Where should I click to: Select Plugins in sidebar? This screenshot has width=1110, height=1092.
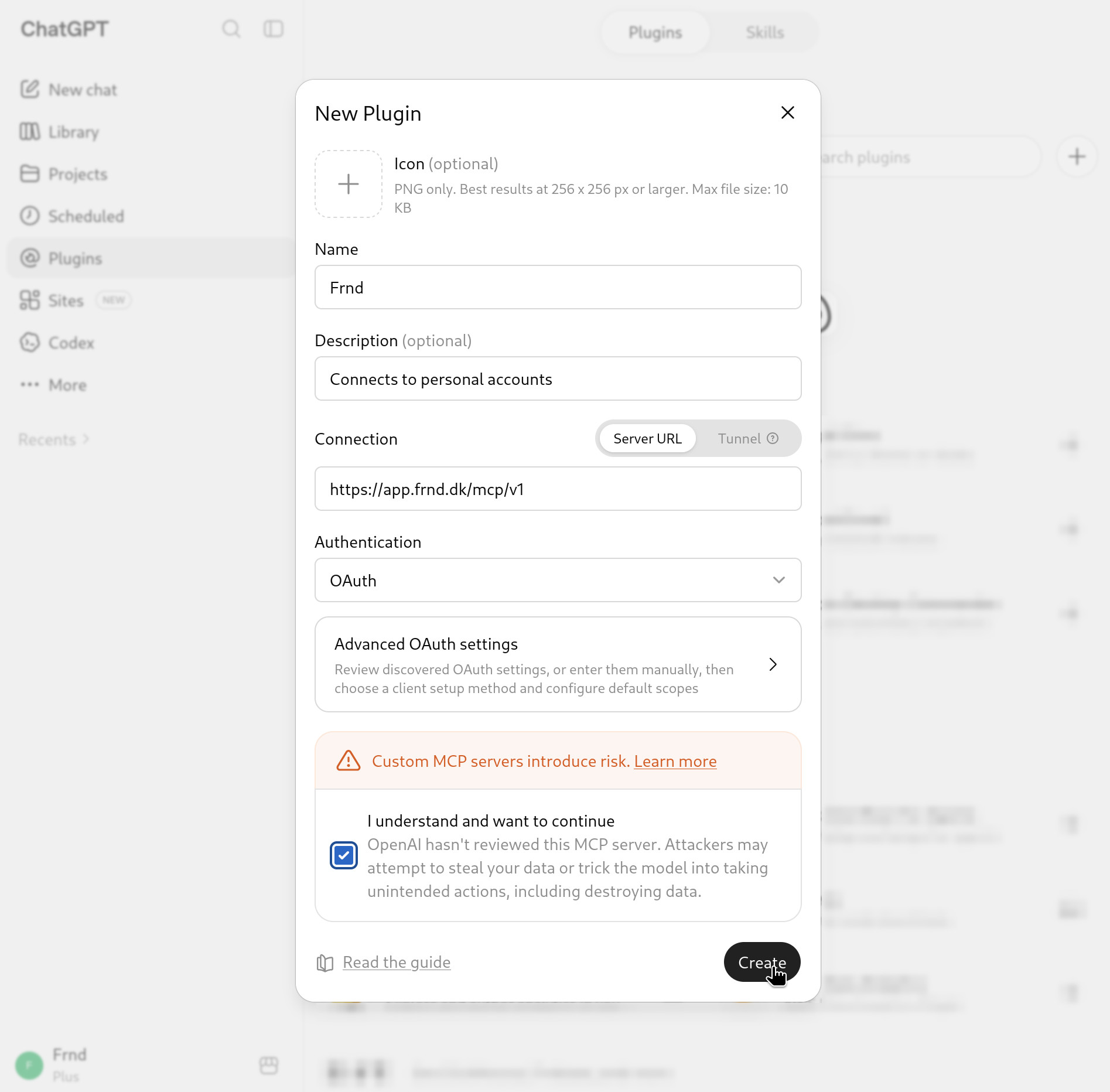click(x=151, y=258)
